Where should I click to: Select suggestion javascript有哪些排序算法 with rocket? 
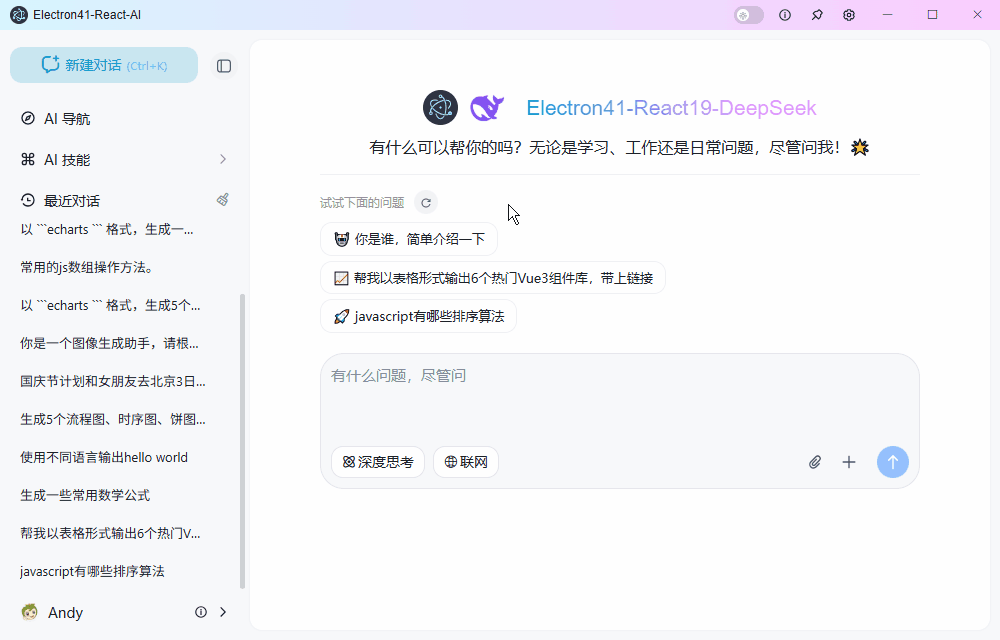pos(418,316)
